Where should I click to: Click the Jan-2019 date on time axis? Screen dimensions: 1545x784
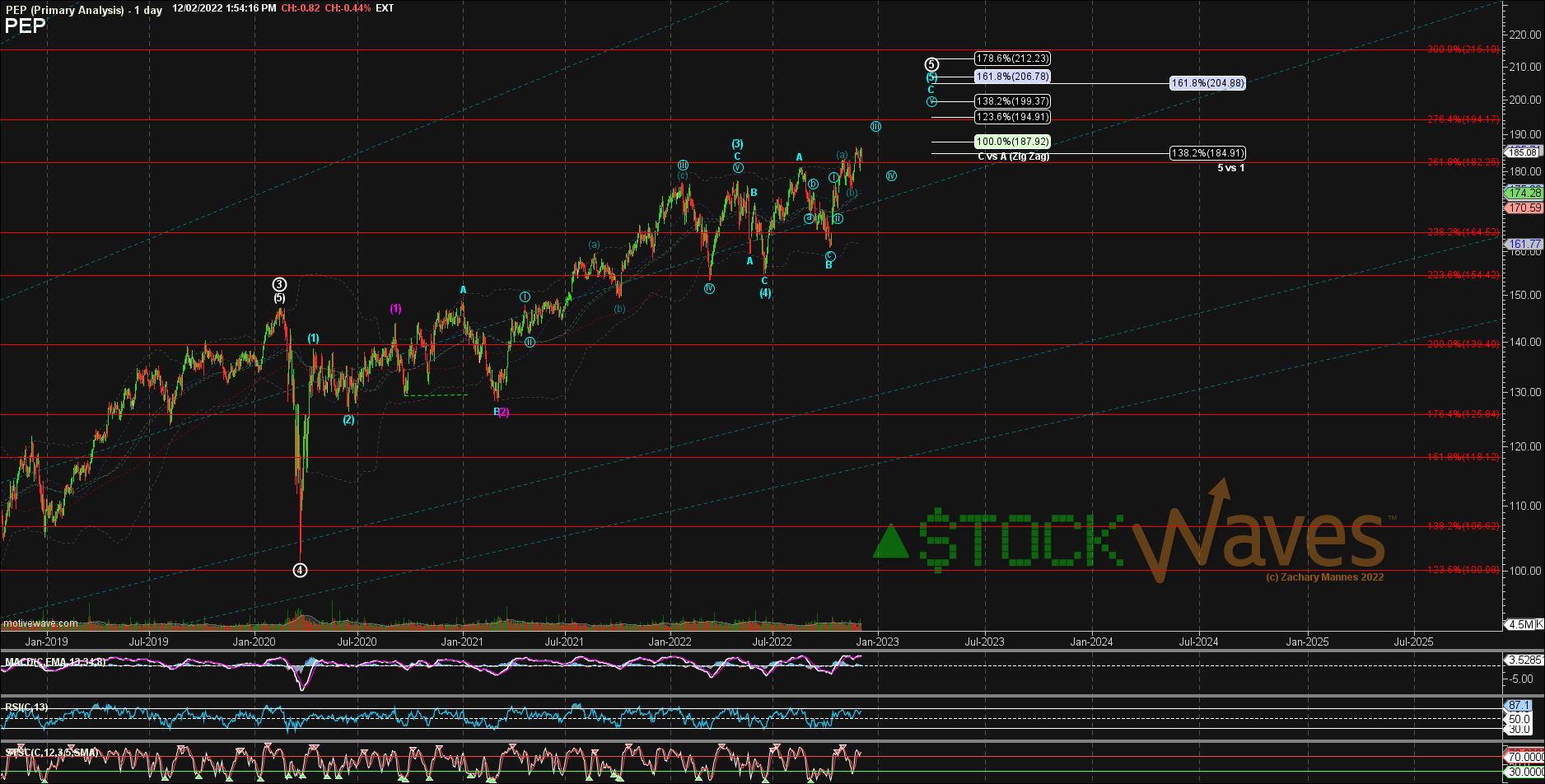coord(47,642)
